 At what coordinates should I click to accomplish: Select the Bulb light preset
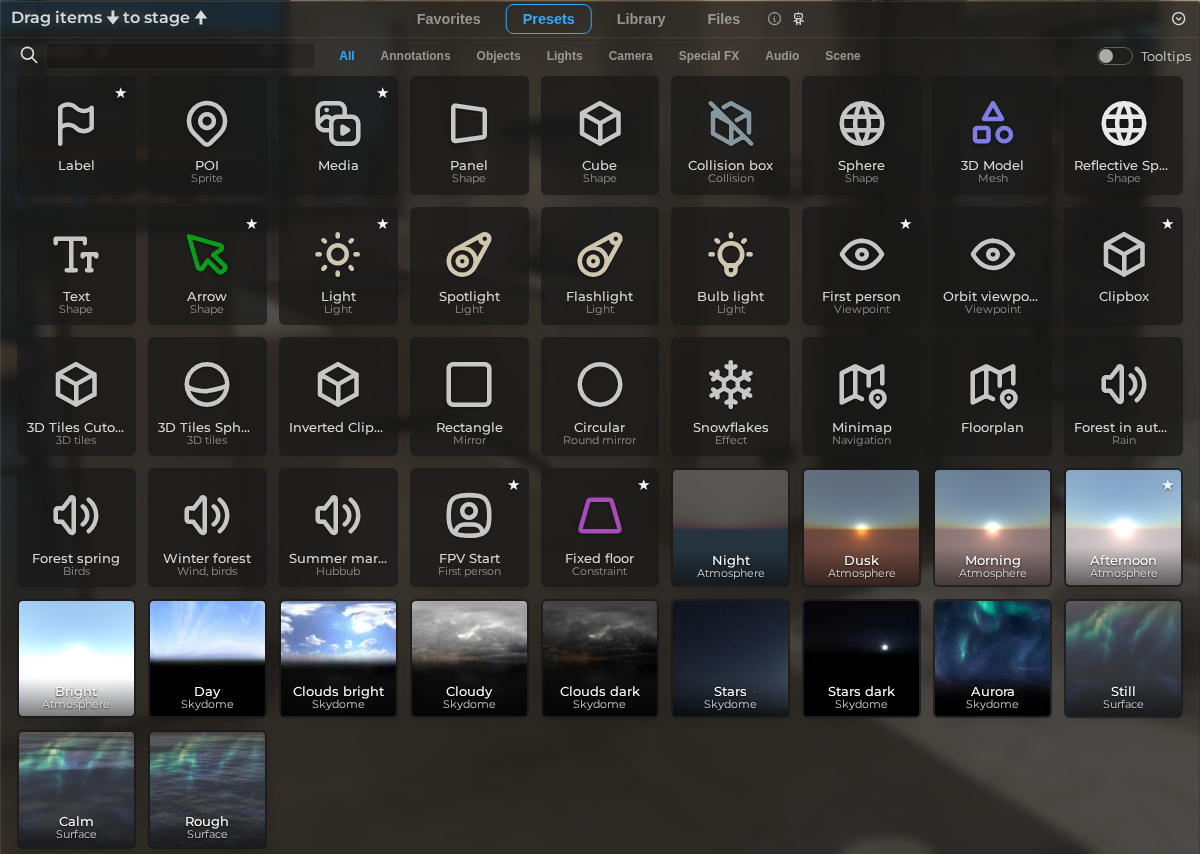click(731, 266)
